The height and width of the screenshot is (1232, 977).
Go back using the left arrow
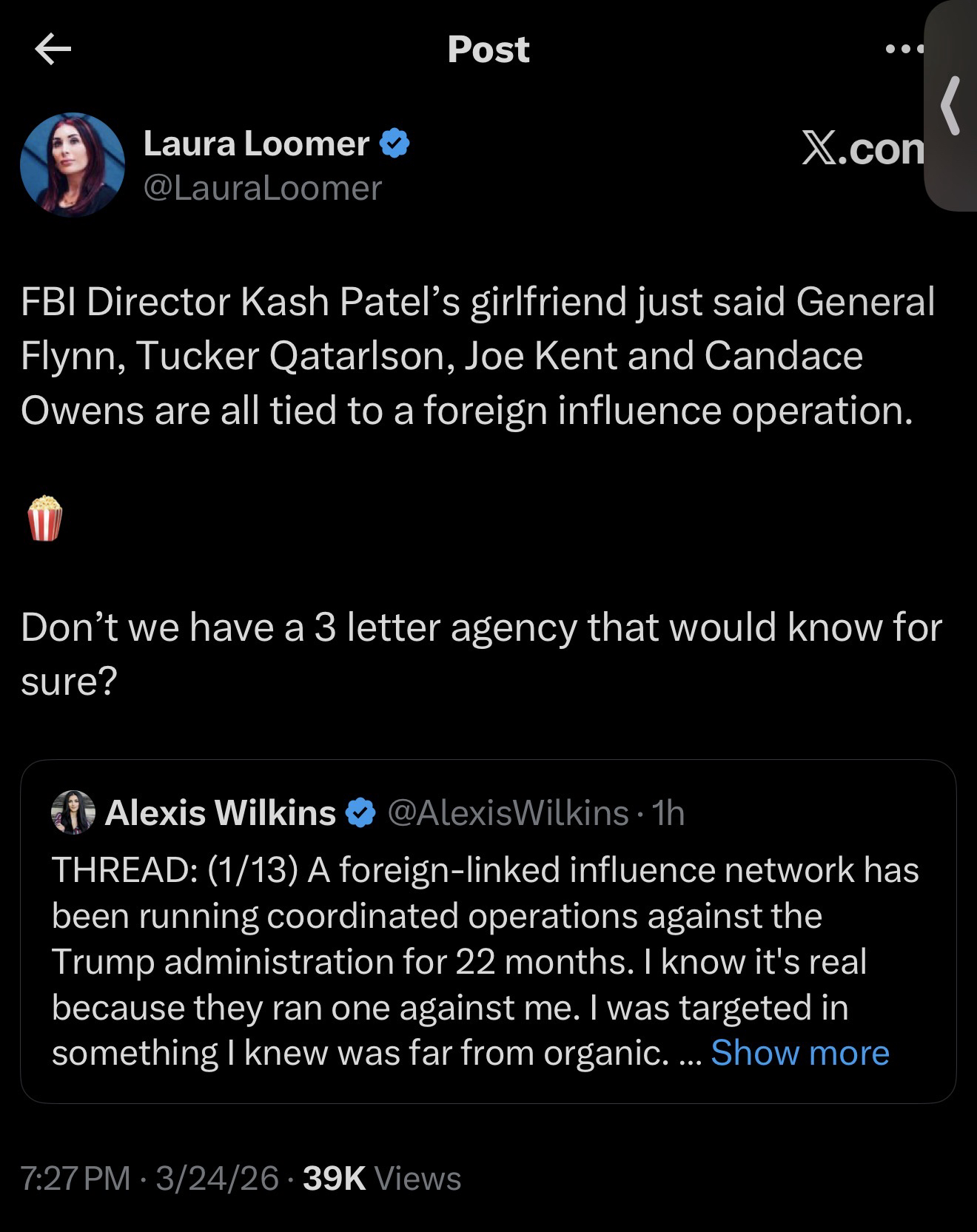coord(53,50)
